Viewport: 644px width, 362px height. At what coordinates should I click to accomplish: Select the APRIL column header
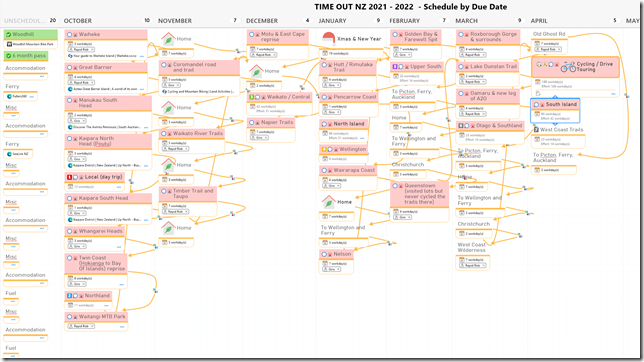[539, 21]
